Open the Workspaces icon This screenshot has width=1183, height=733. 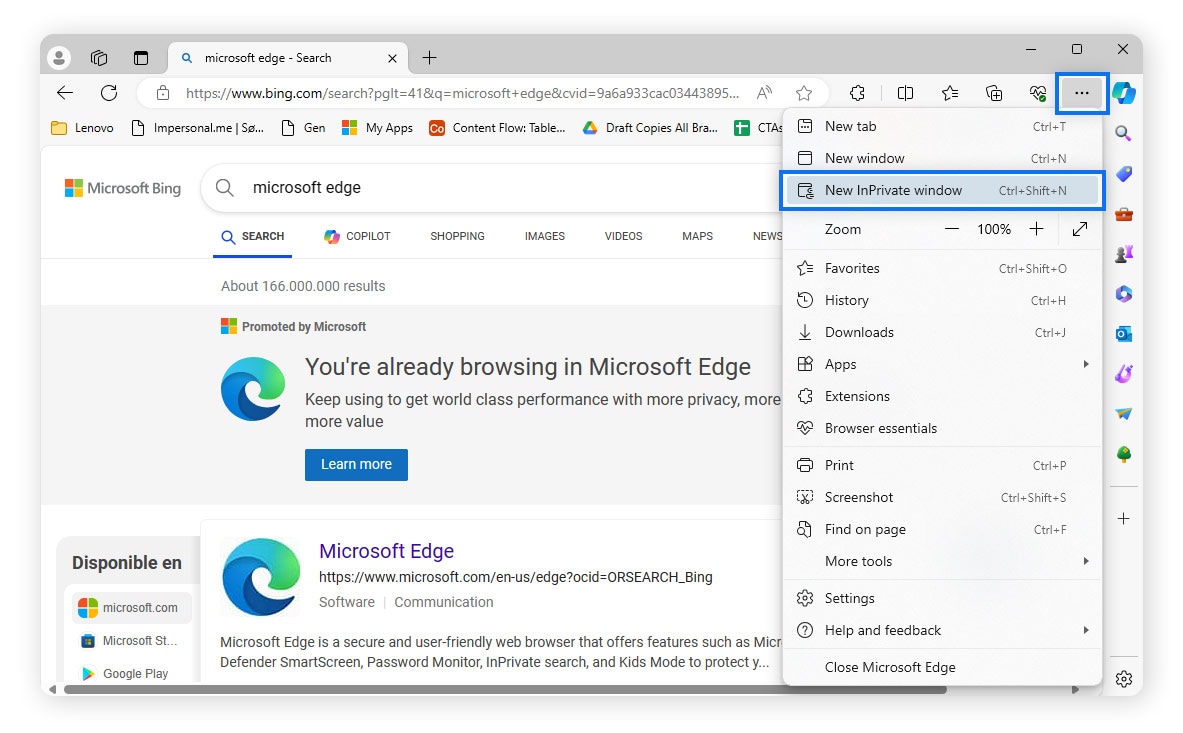tap(99, 57)
